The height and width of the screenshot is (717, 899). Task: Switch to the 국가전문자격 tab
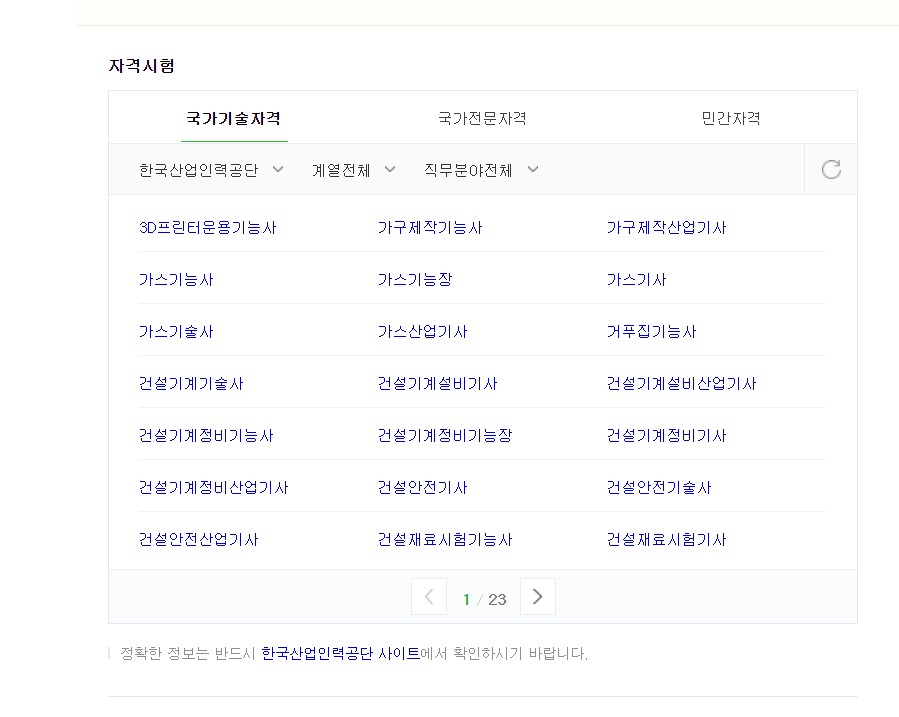point(482,119)
